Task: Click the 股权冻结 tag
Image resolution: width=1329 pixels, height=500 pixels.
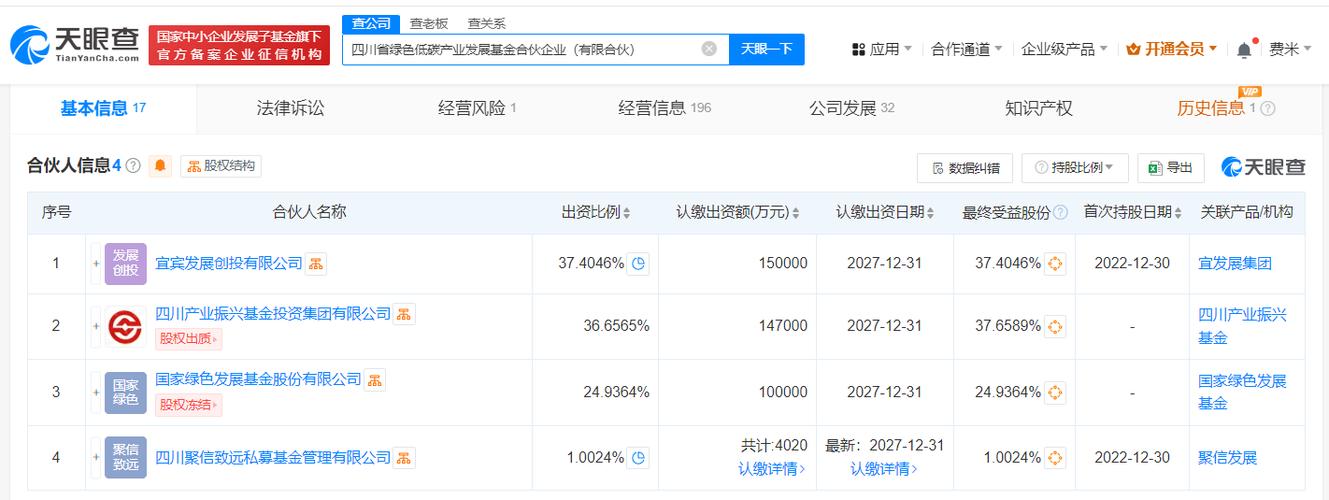Action: pyautogui.click(x=188, y=405)
